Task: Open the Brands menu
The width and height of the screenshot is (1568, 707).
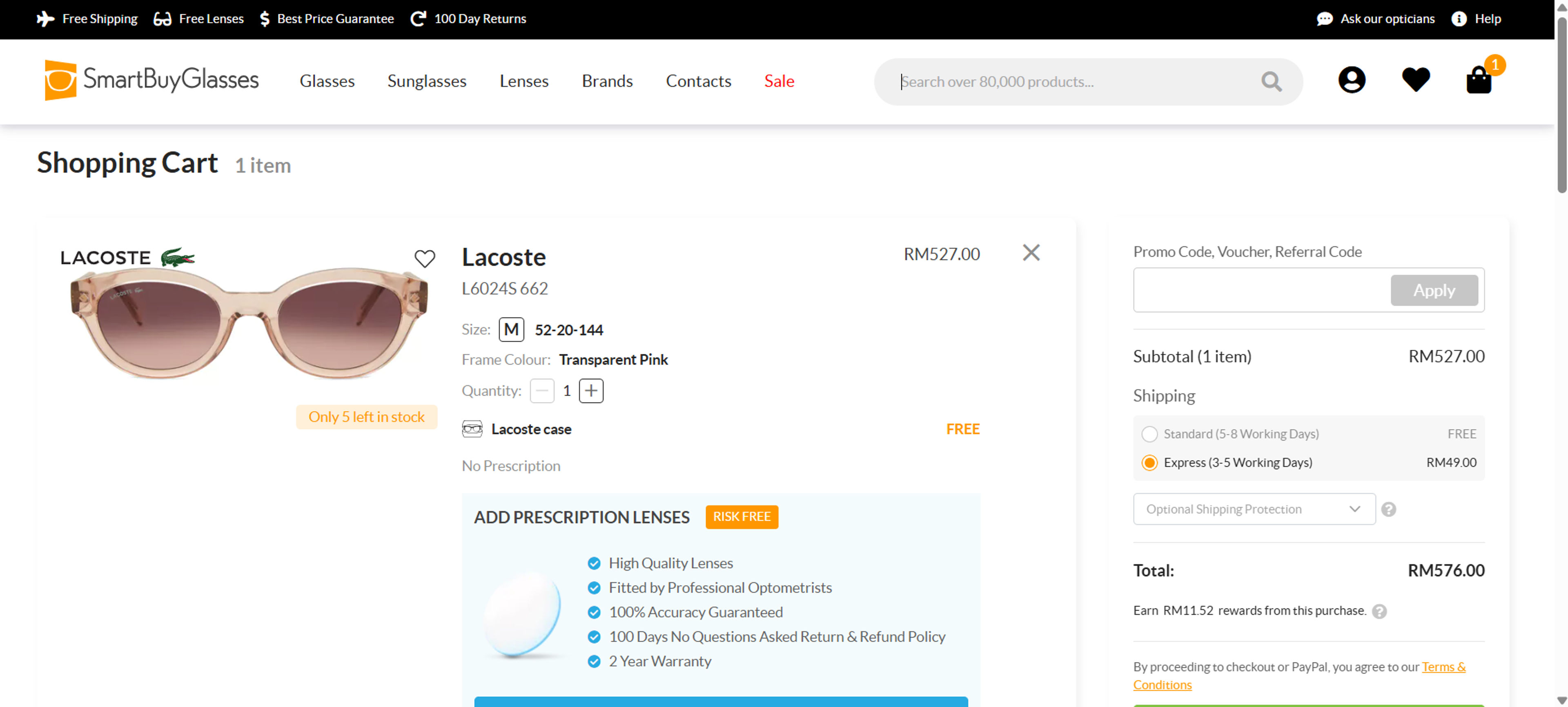Action: tap(607, 81)
